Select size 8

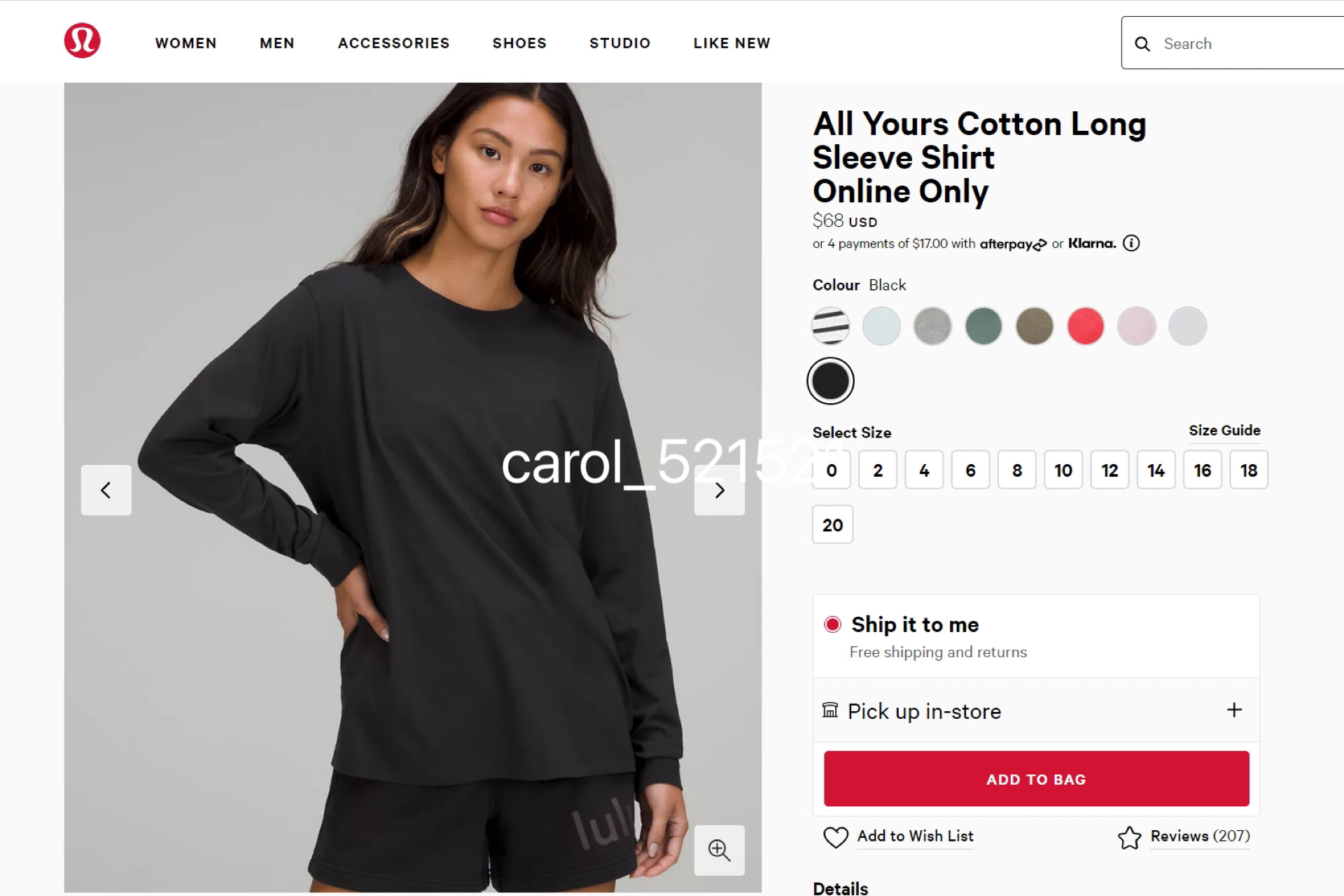pos(1017,470)
